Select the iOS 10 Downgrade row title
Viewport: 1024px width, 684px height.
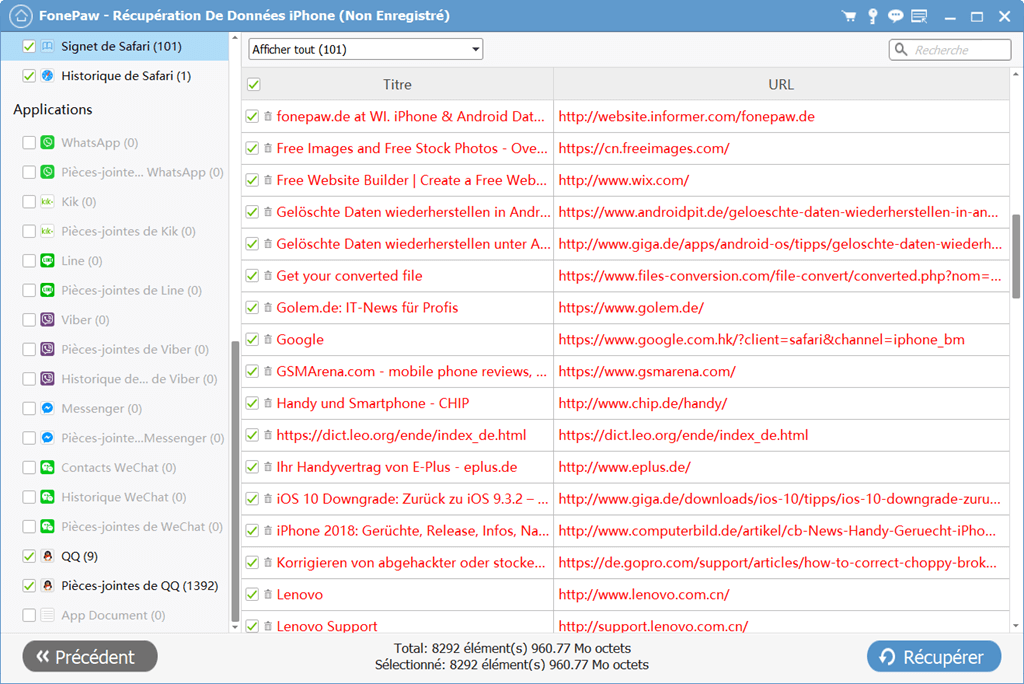(x=412, y=499)
